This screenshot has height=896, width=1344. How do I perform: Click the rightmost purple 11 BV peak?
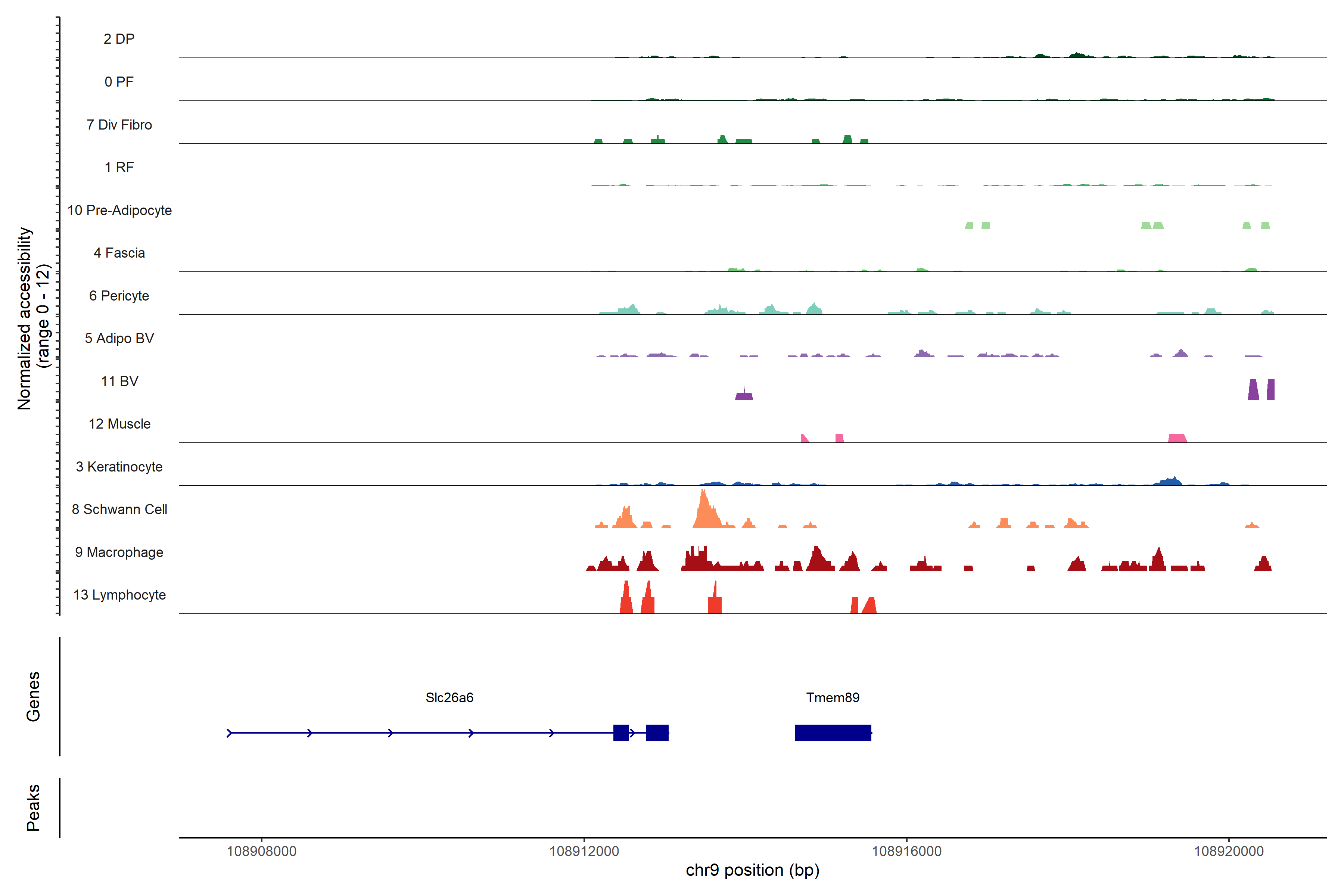point(1270,390)
